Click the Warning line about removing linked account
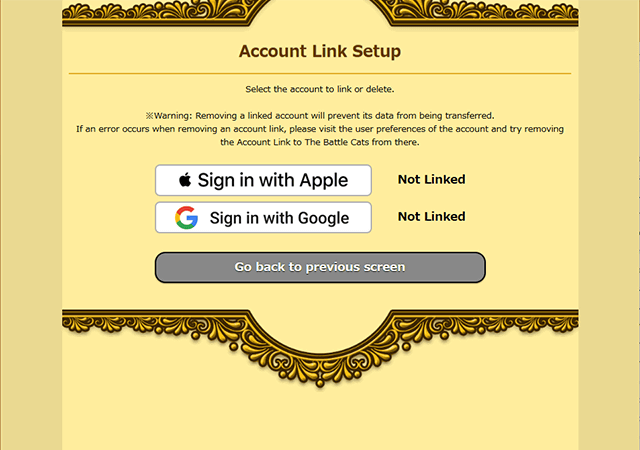The image size is (640, 450). coord(320,116)
